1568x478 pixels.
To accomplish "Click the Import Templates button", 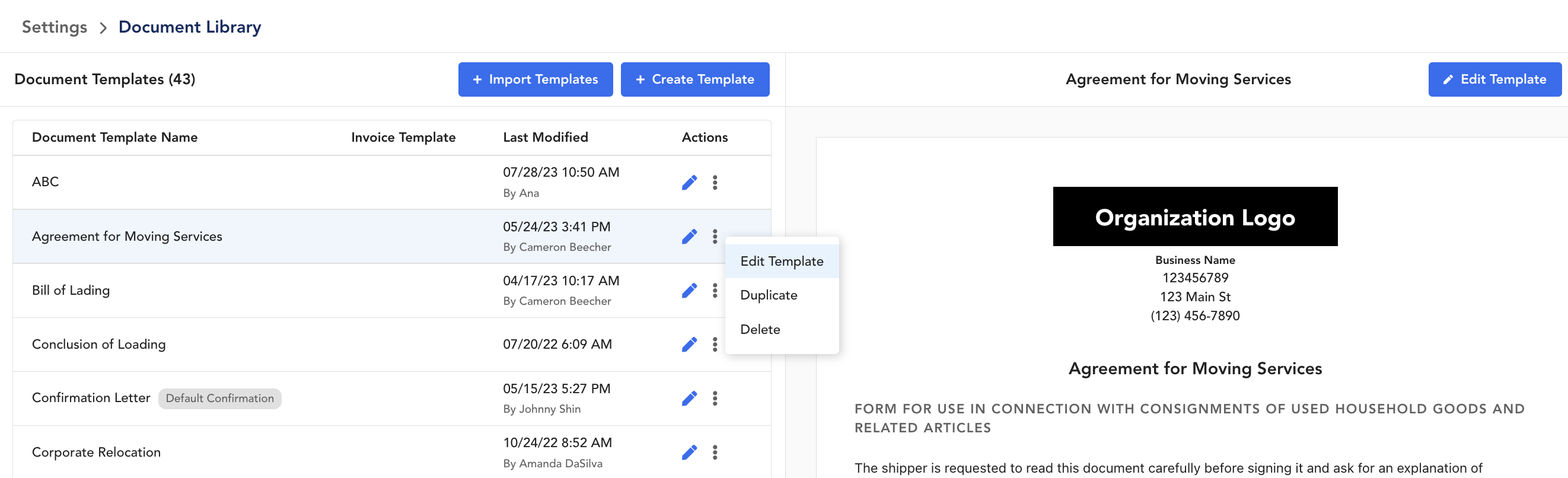I will 535,79.
